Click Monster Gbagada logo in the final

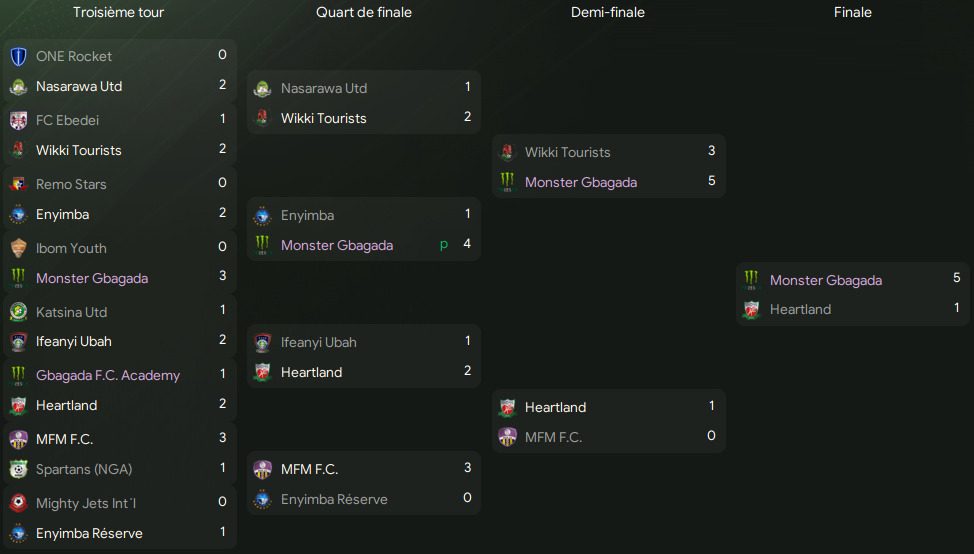752,280
